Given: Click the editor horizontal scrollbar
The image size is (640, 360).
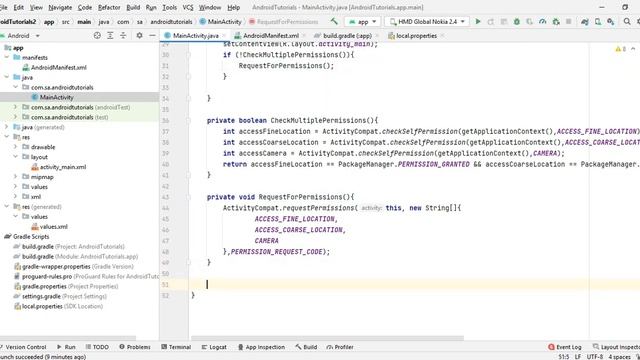Looking at the screenshot, I should pyautogui.click(x=327, y=338).
